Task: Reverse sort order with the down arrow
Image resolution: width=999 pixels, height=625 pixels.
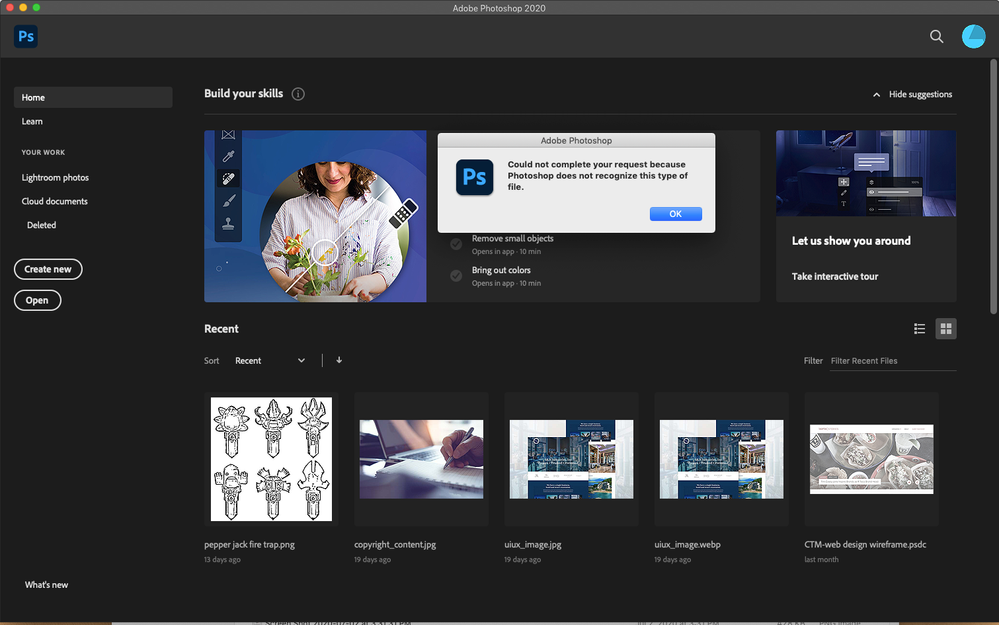Action: (x=339, y=360)
